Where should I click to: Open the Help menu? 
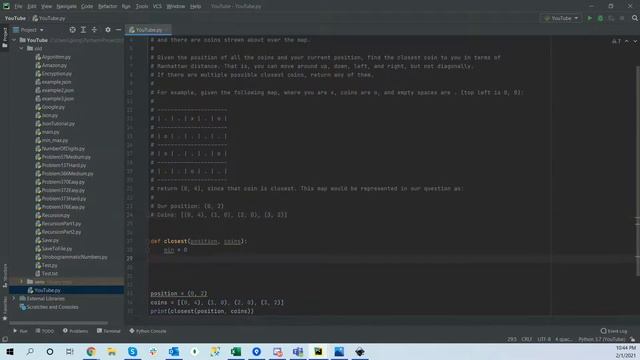[x=196, y=6]
